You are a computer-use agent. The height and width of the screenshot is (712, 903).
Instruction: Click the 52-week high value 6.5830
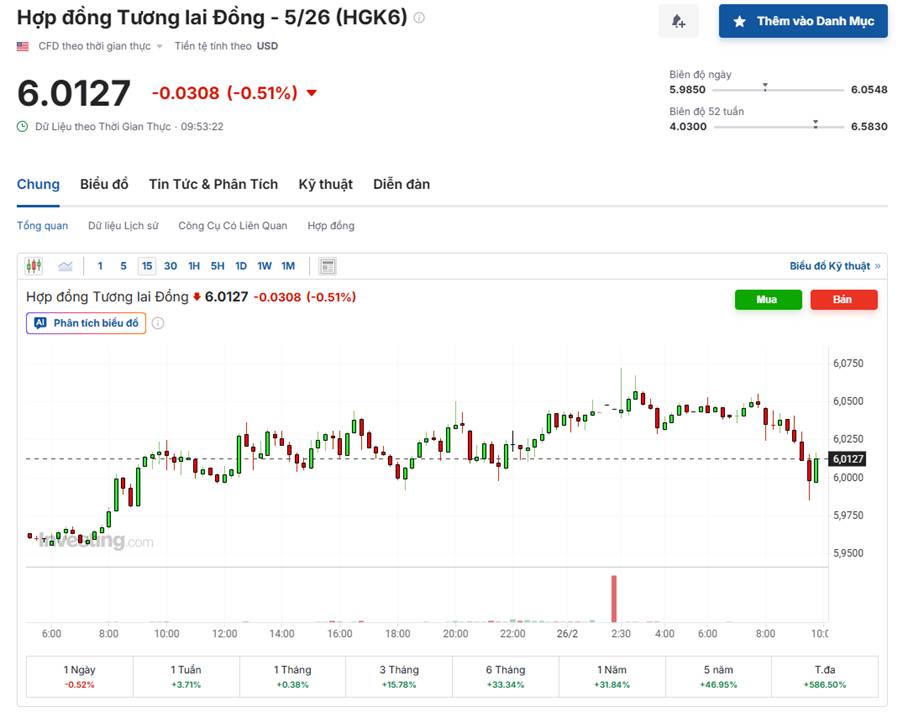[x=869, y=127]
